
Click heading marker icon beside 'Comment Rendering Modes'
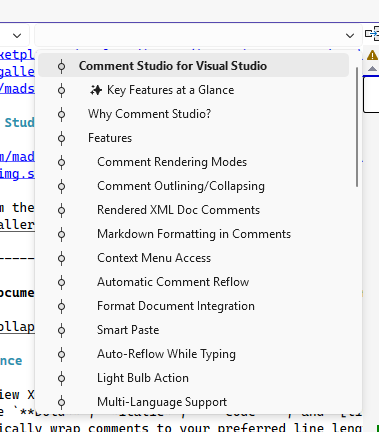coord(61,162)
